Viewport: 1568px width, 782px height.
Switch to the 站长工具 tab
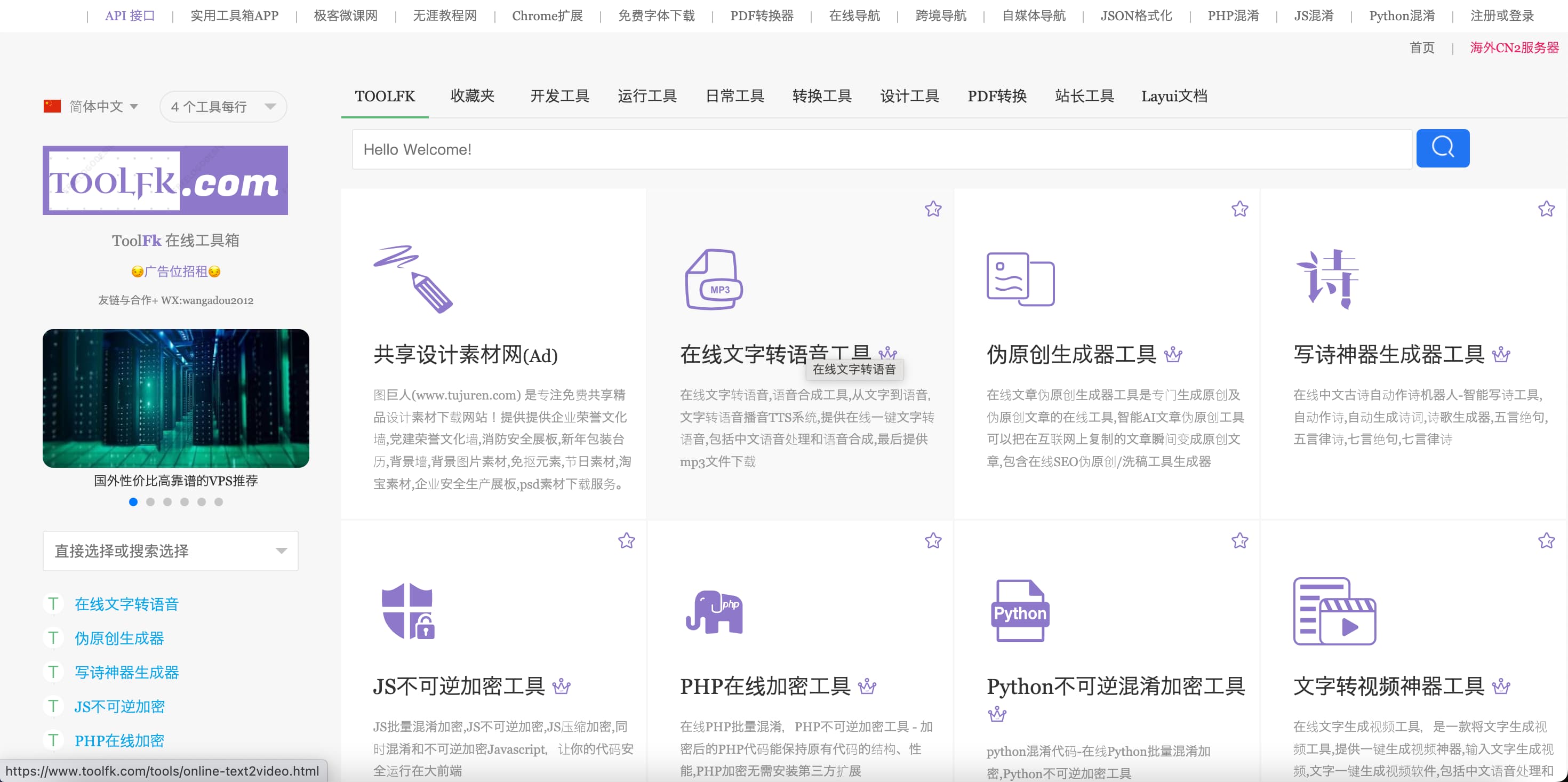click(x=1084, y=96)
